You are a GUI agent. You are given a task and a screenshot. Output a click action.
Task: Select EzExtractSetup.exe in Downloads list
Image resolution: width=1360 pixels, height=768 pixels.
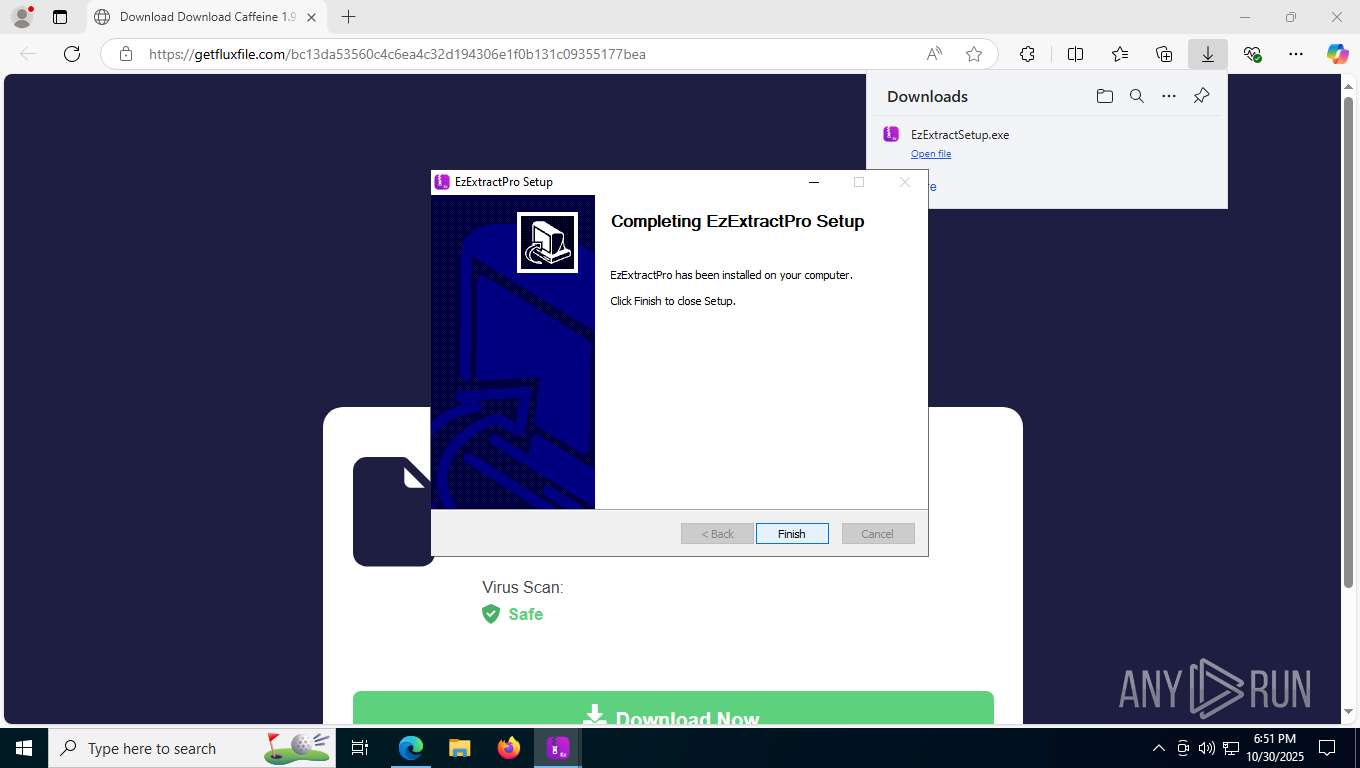coord(960,135)
